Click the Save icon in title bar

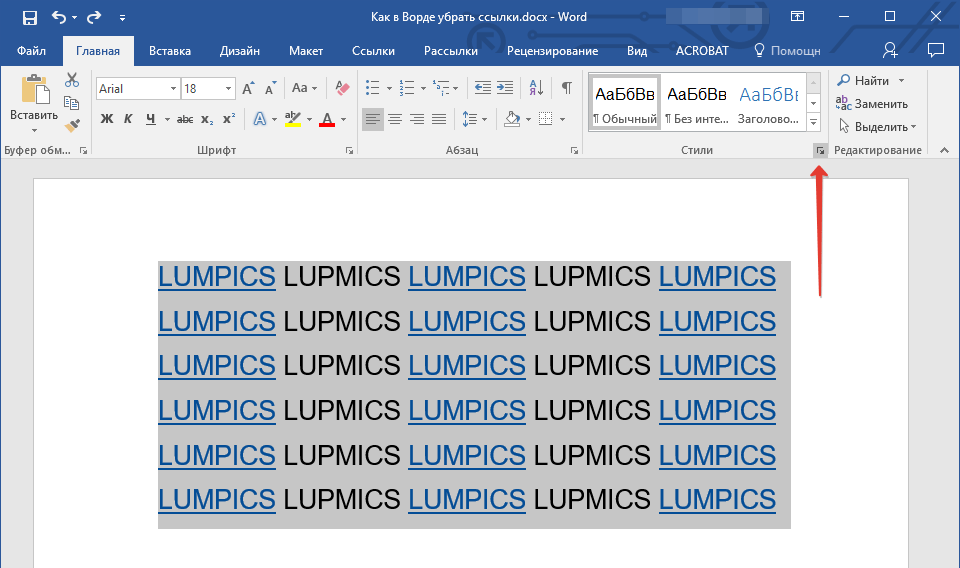[x=29, y=17]
